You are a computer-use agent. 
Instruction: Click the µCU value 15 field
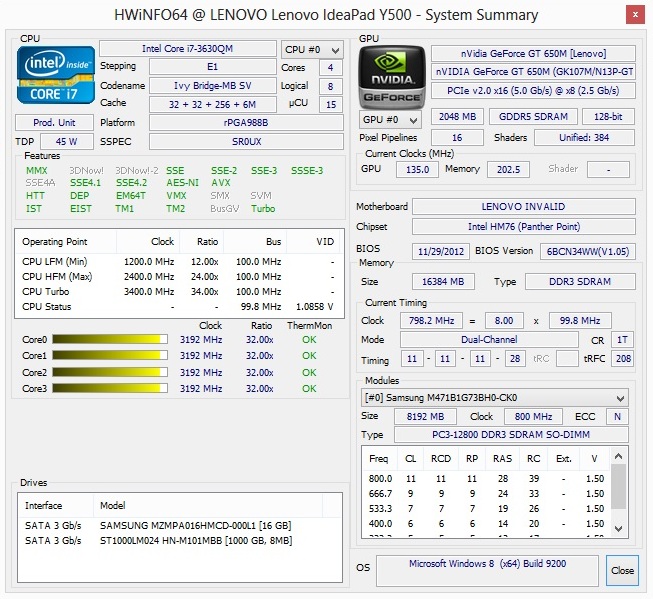[331, 105]
